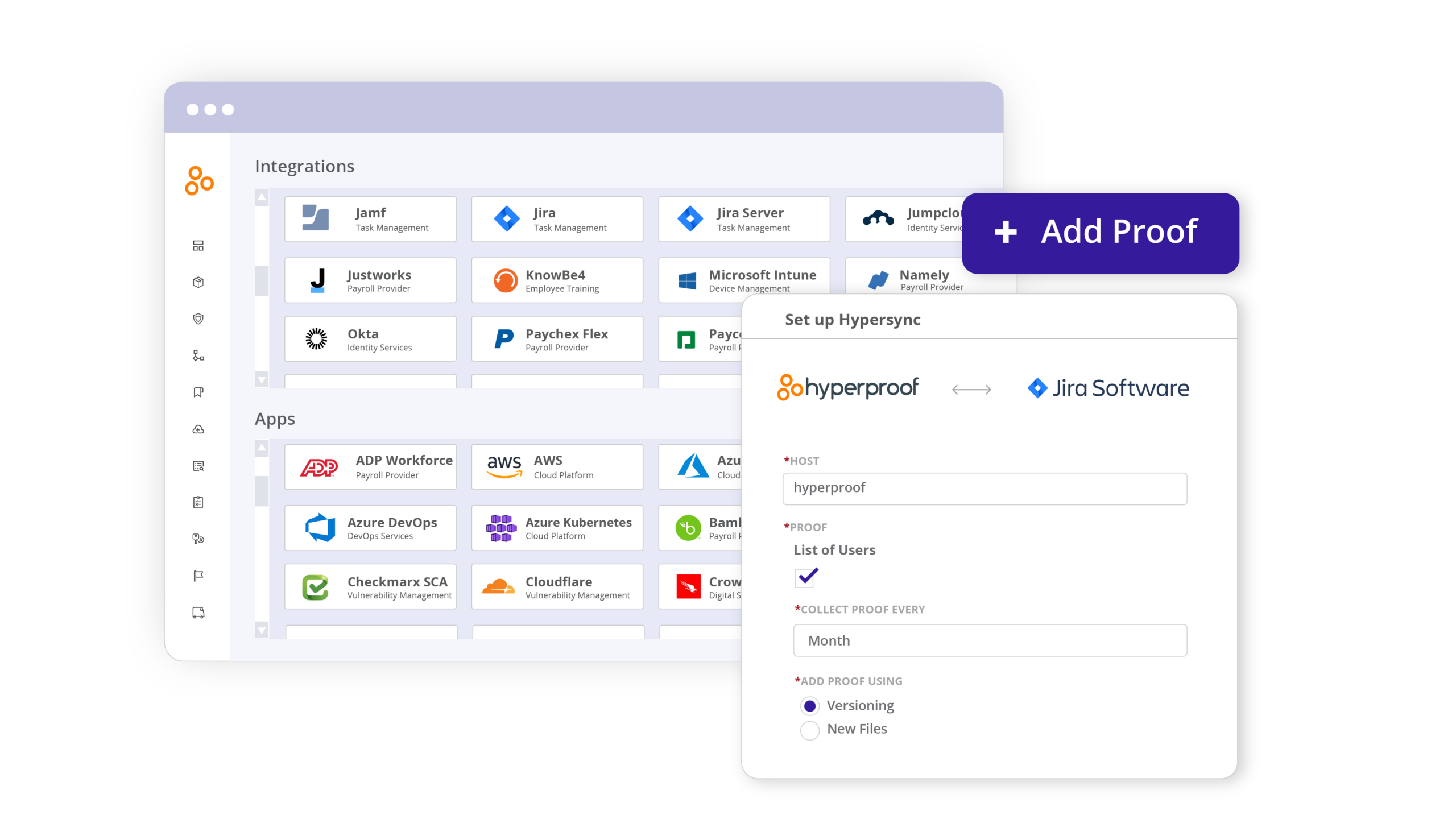The width and height of the screenshot is (1456, 819).
Task: Open the Okta integration tile
Action: pyautogui.click(x=370, y=339)
